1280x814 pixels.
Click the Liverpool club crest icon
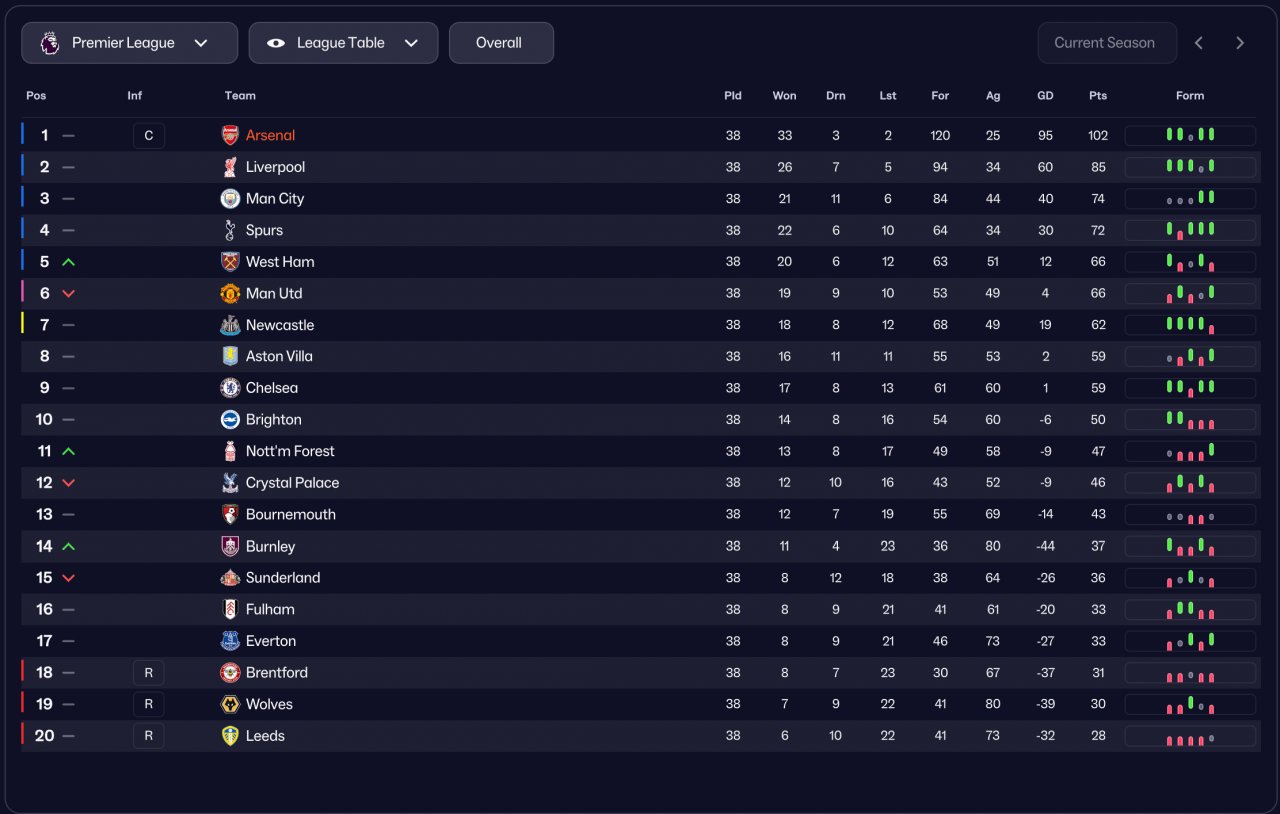230,167
